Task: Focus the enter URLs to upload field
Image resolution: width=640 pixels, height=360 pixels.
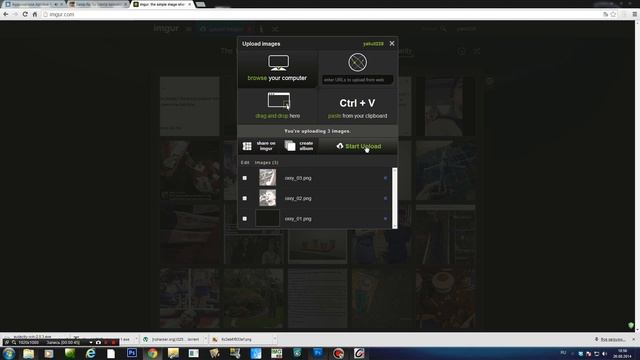Action: tap(358, 80)
